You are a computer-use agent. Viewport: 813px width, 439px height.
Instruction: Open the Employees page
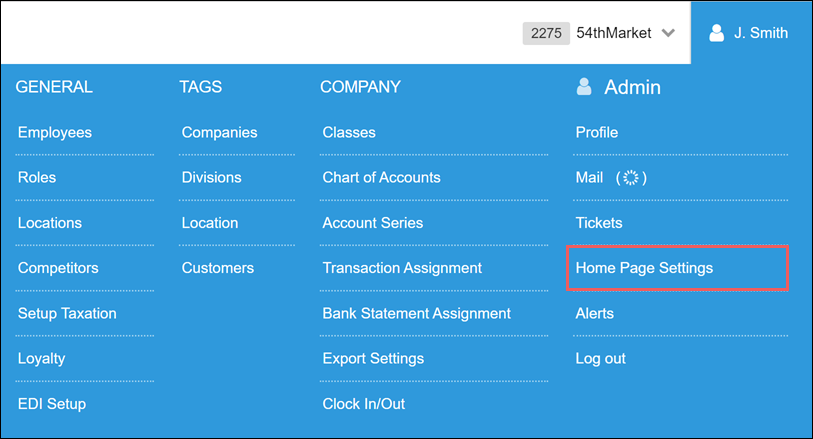(x=55, y=133)
